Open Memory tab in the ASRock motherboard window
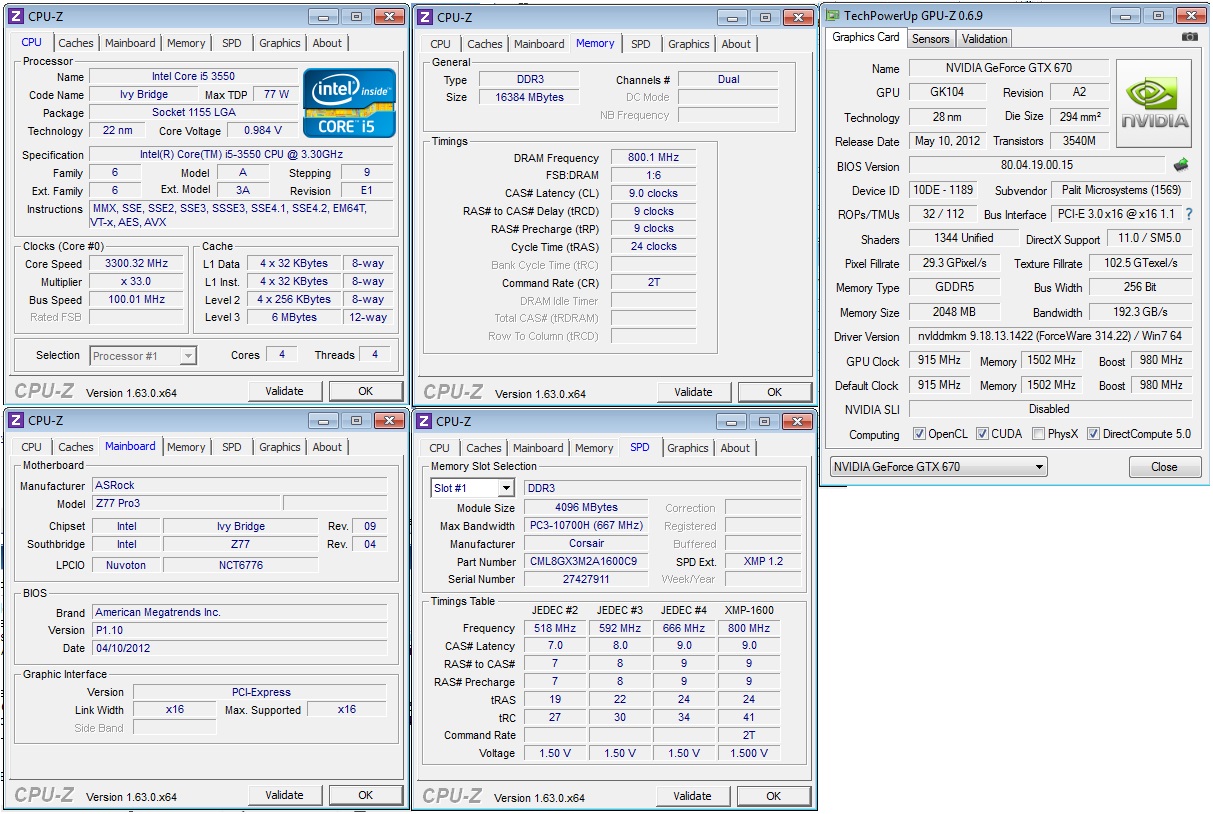1213x814 pixels. coord(186,447)
